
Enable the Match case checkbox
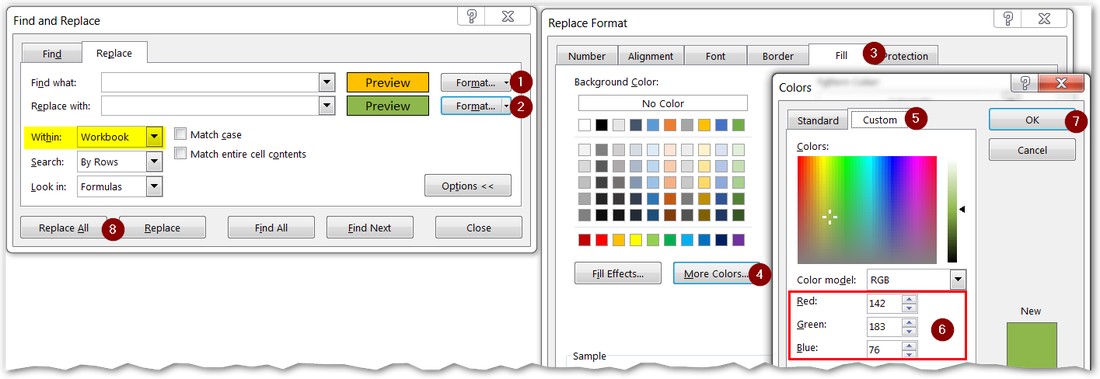pos(180,134)
